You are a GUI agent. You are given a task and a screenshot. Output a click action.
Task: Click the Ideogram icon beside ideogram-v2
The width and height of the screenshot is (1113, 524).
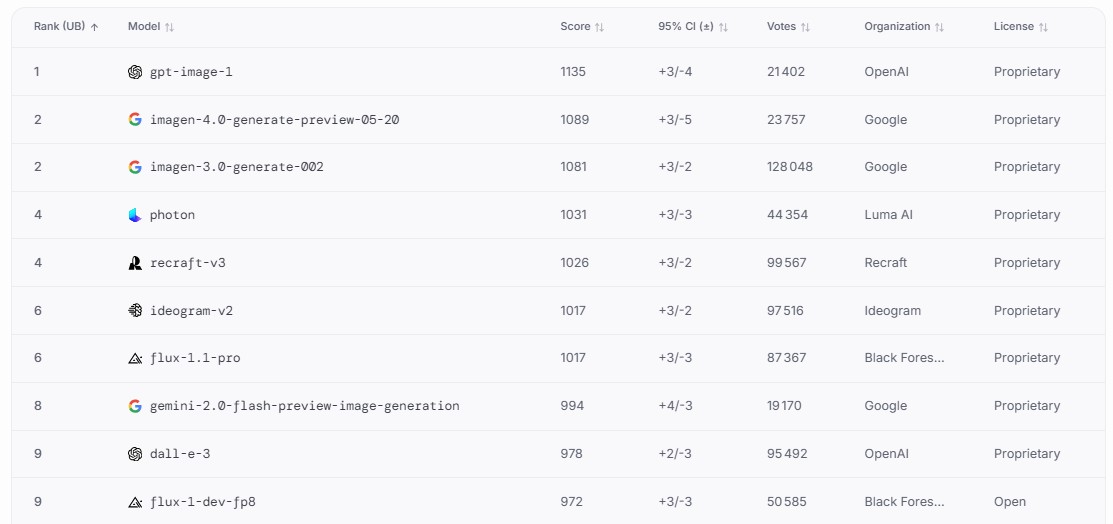coord(135,311)
